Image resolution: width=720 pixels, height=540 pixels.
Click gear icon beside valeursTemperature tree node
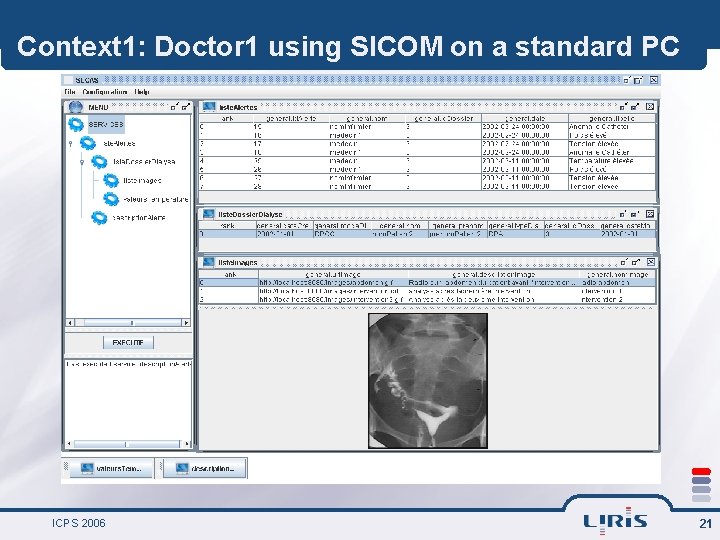[x=111, y=199]
